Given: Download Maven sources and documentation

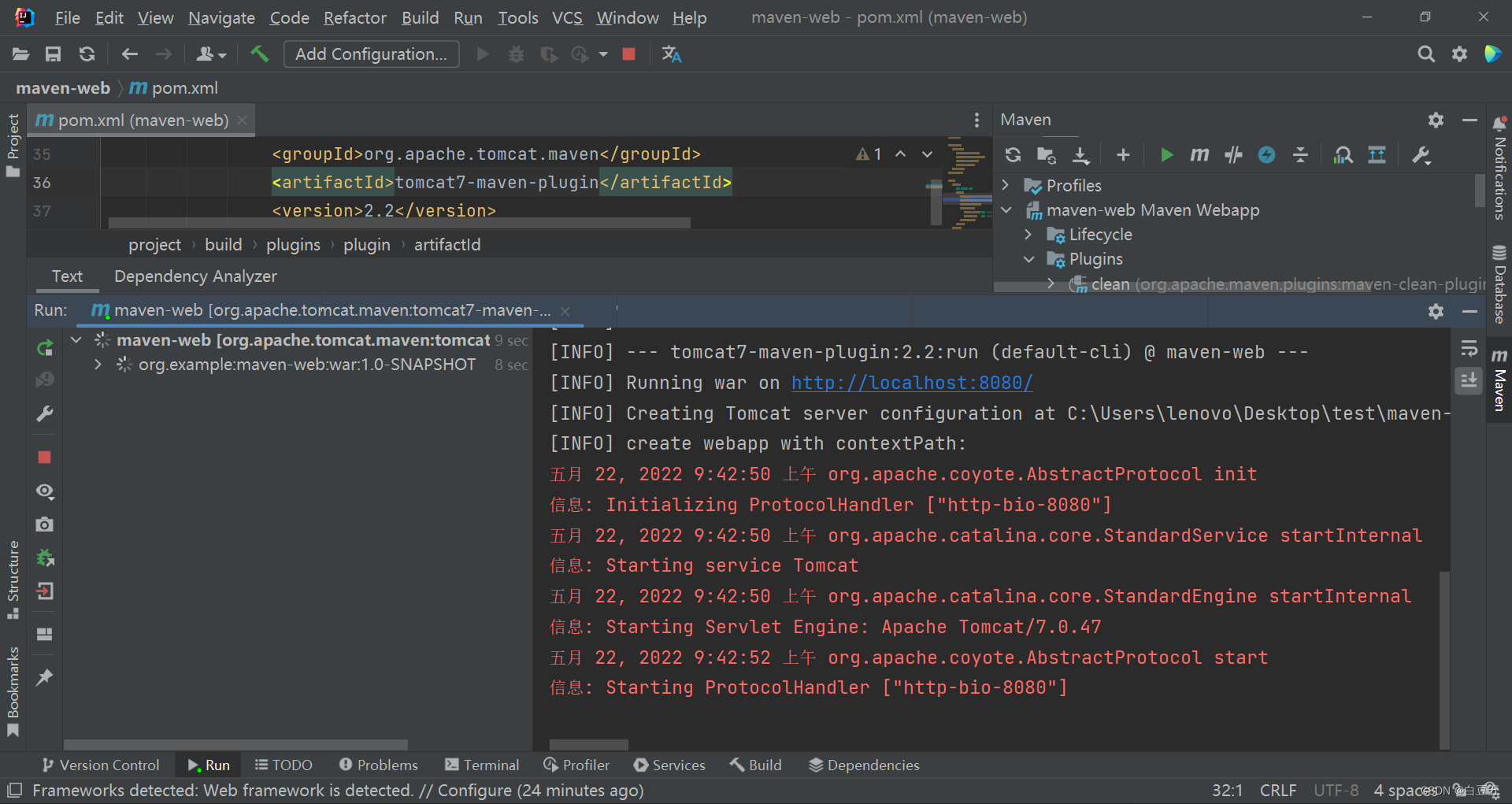Looking at the screenshot, I should pos(1081,155).
